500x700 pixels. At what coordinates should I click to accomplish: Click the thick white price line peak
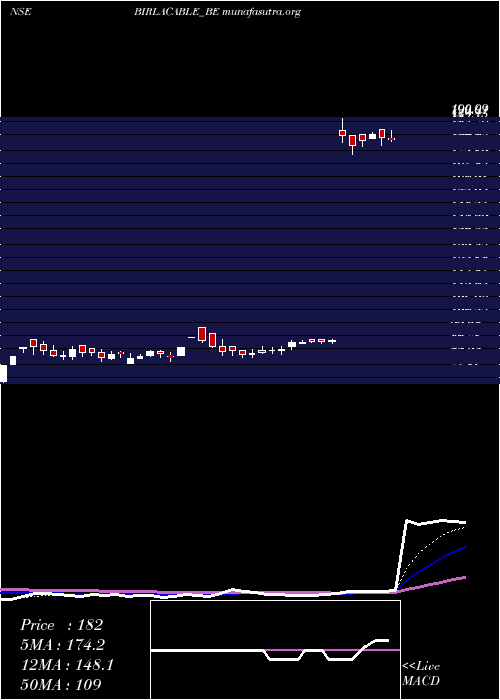pyautogui.click(x=407, y=521)
